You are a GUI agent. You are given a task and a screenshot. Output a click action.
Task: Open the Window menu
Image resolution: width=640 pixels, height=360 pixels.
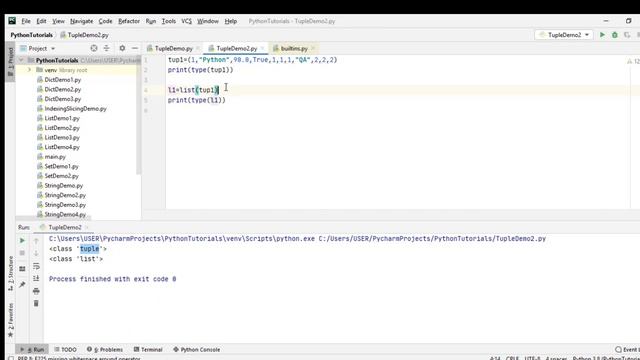pyautogui.click(x=208, y=21)
